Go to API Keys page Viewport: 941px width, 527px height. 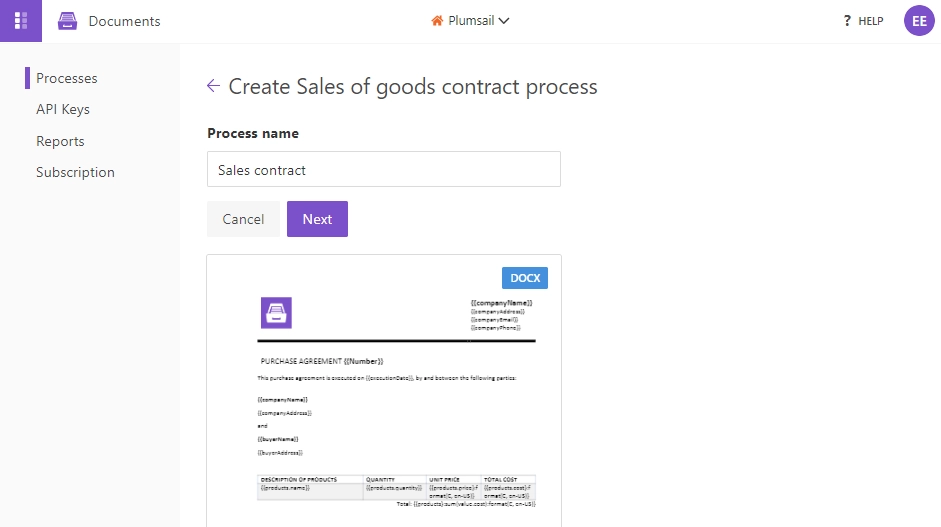pyautogui.click(x=62, y=109)
